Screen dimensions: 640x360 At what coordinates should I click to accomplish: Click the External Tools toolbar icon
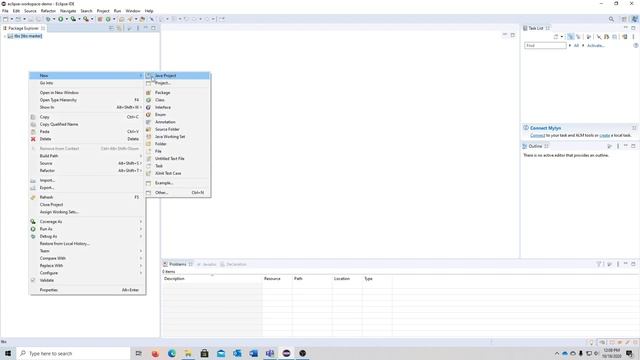pyautogui.click(x=86, y=19)
